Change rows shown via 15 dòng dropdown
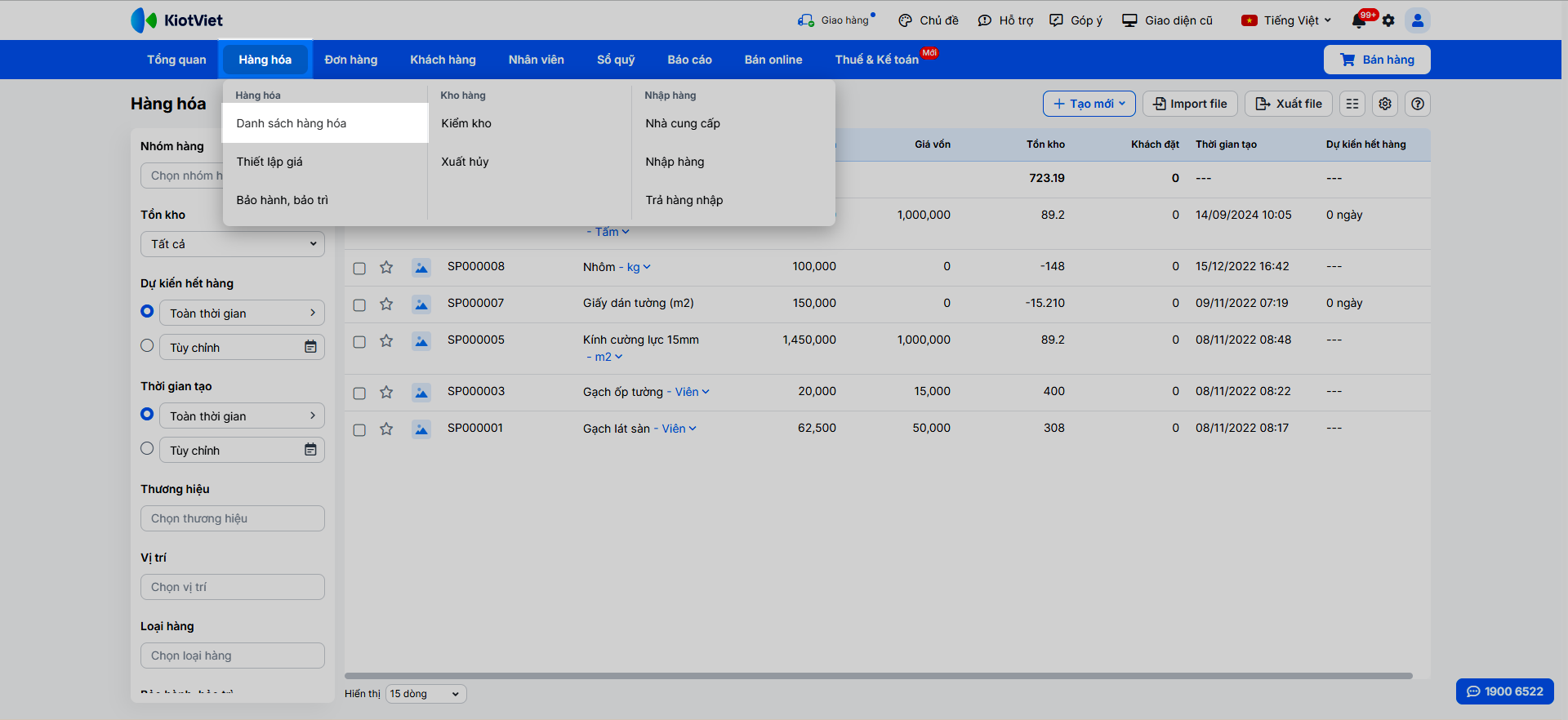 [x=425, y=694]
